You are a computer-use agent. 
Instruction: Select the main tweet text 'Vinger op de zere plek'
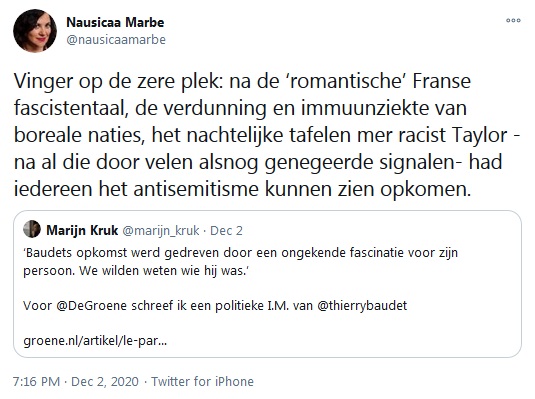118,82
